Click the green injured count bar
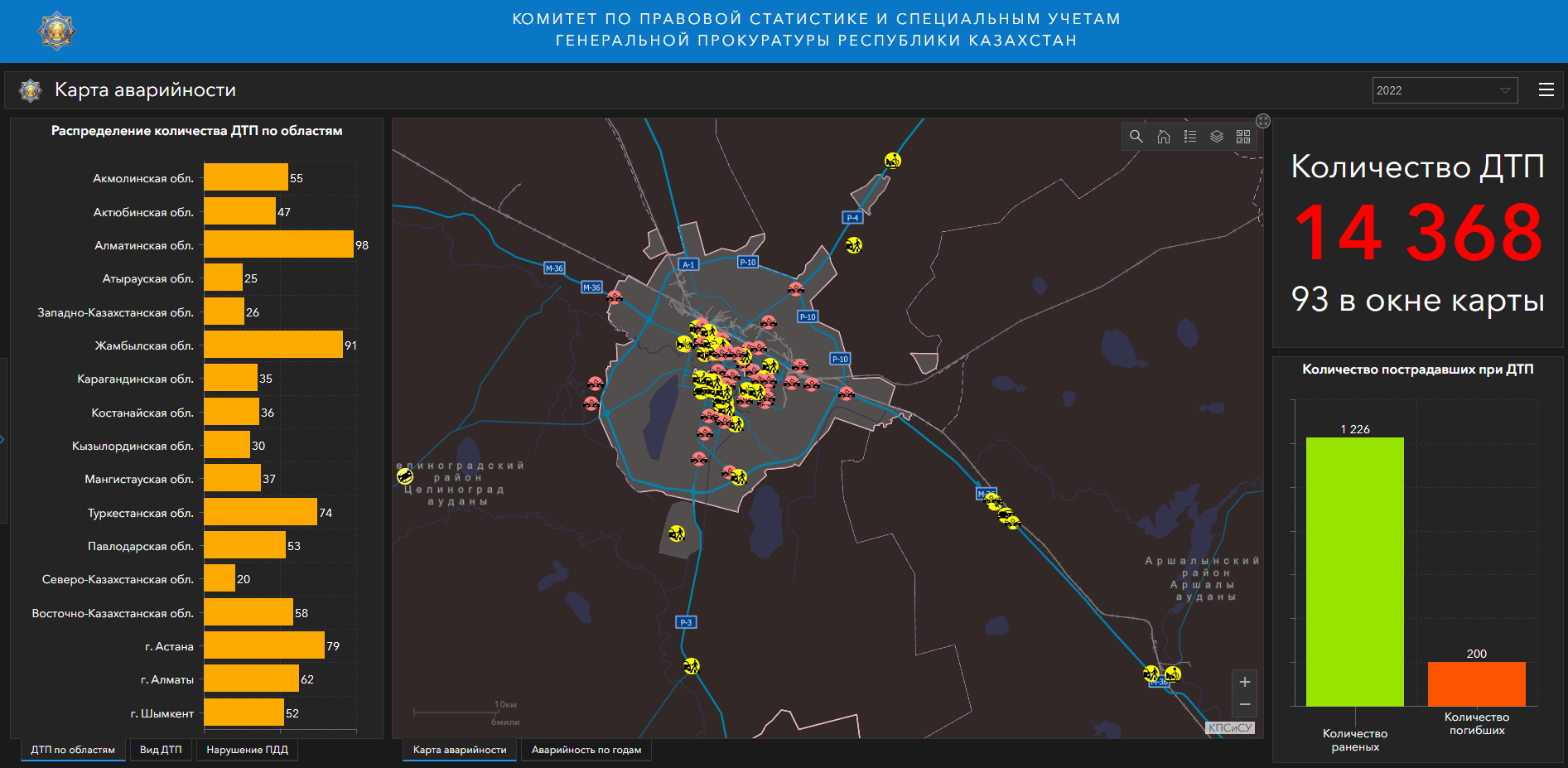The image size is (1568, 768). pyautogui.click(x=1354, y=572)
